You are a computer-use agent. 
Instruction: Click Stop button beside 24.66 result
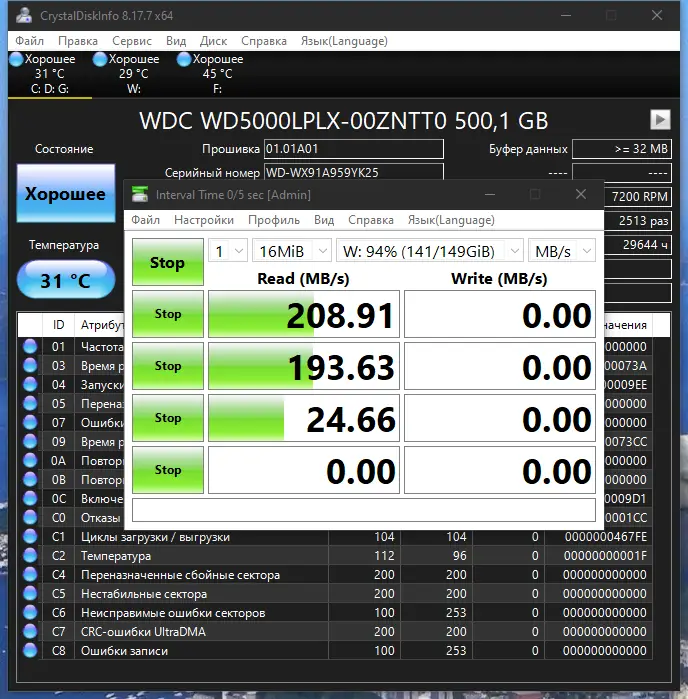pos(168,418)
